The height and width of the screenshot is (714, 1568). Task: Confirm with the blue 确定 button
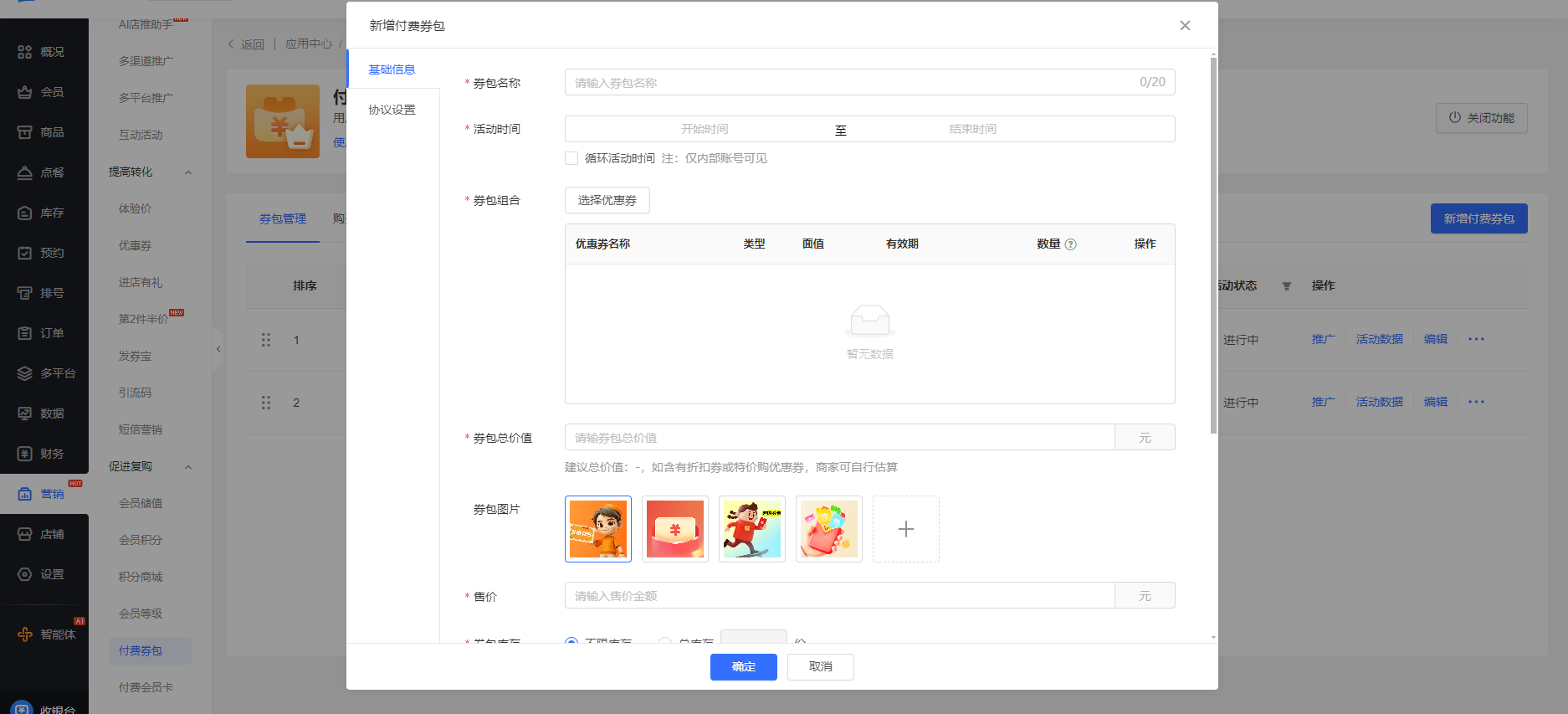click(x=743, y=667)
